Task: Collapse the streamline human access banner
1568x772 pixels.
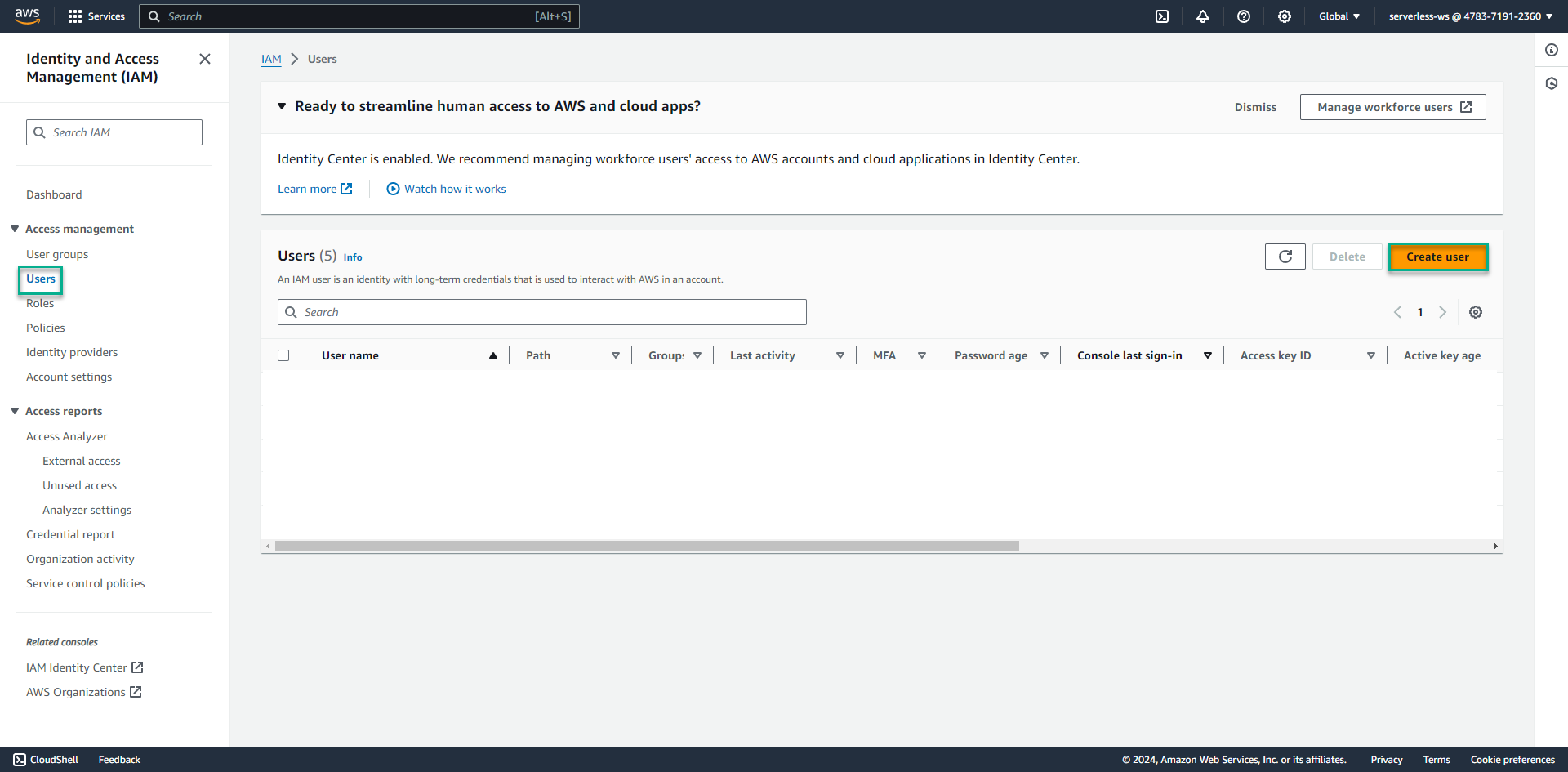Action: 282,106
